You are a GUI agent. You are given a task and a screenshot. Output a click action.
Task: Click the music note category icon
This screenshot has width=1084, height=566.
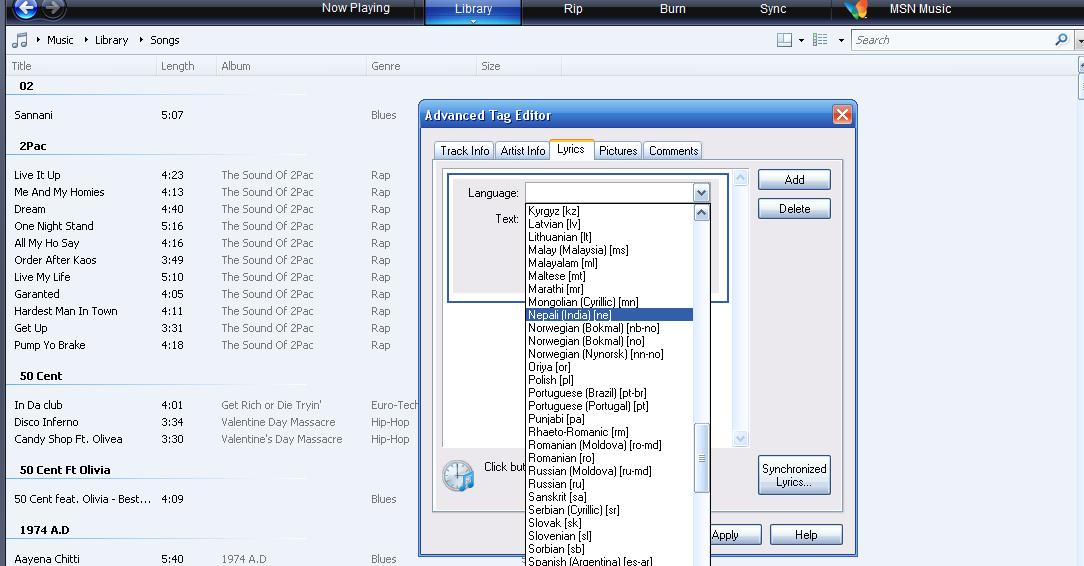[x=20, y=40]
